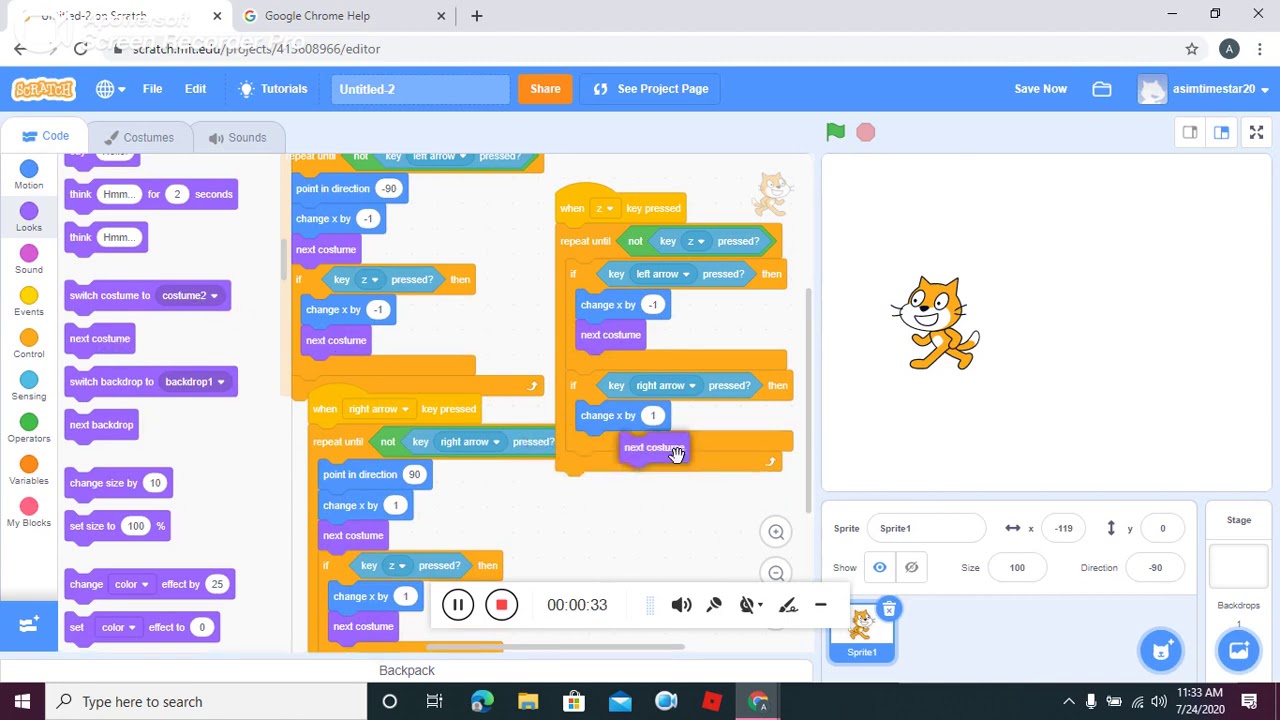Open the language globe menu
The image size is (1280, 720).
pos(110,89)
